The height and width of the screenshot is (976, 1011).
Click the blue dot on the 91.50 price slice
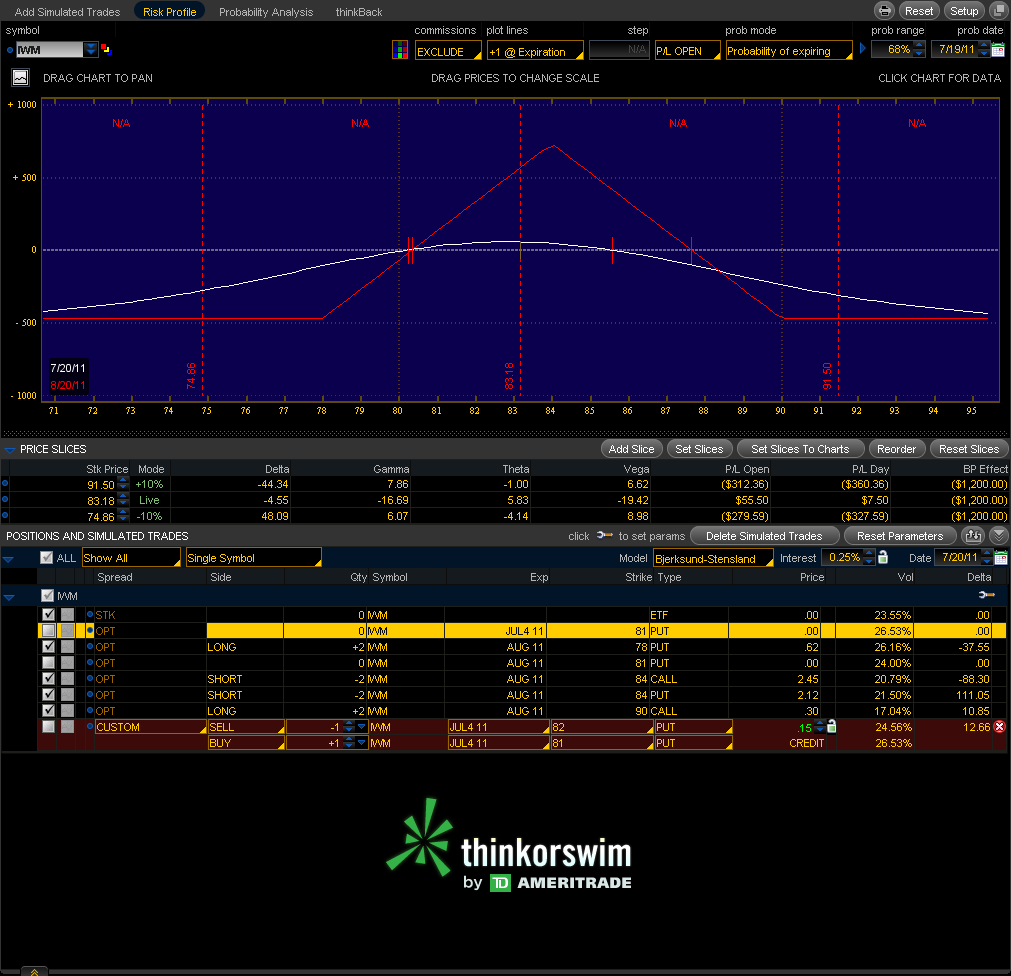coord(6,483)
